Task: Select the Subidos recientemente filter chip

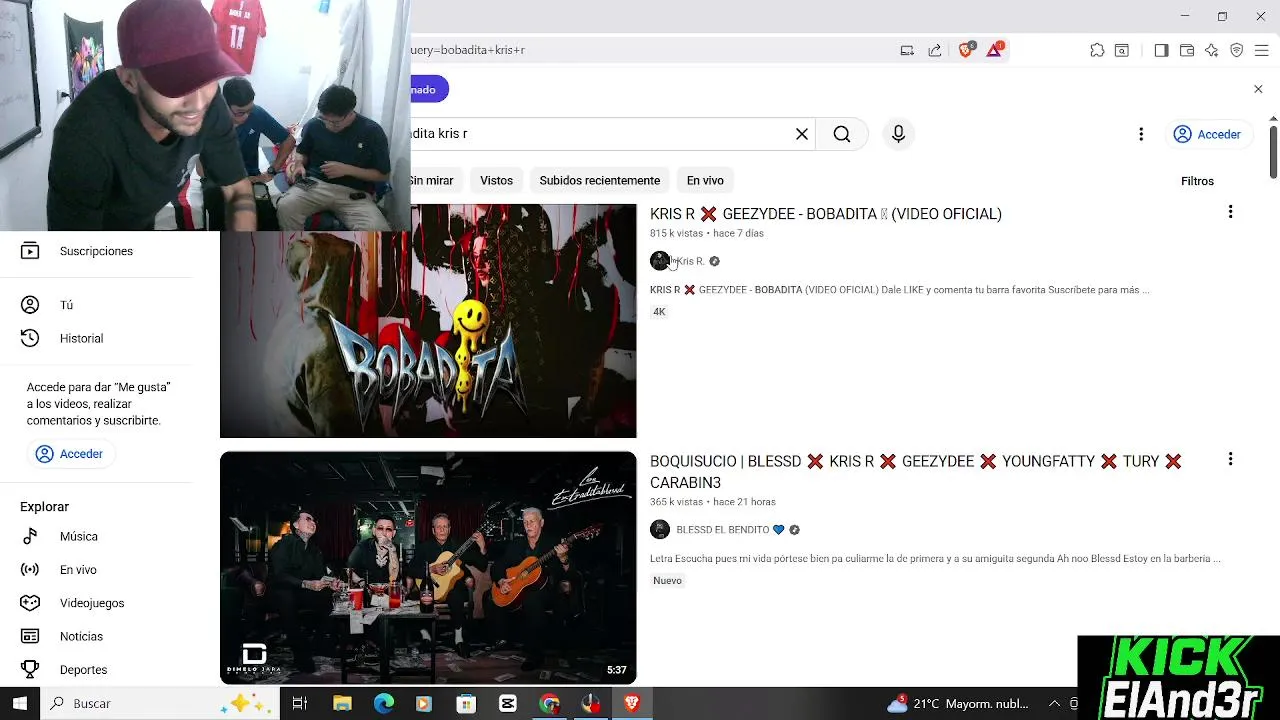Action: tap(600, 180)
